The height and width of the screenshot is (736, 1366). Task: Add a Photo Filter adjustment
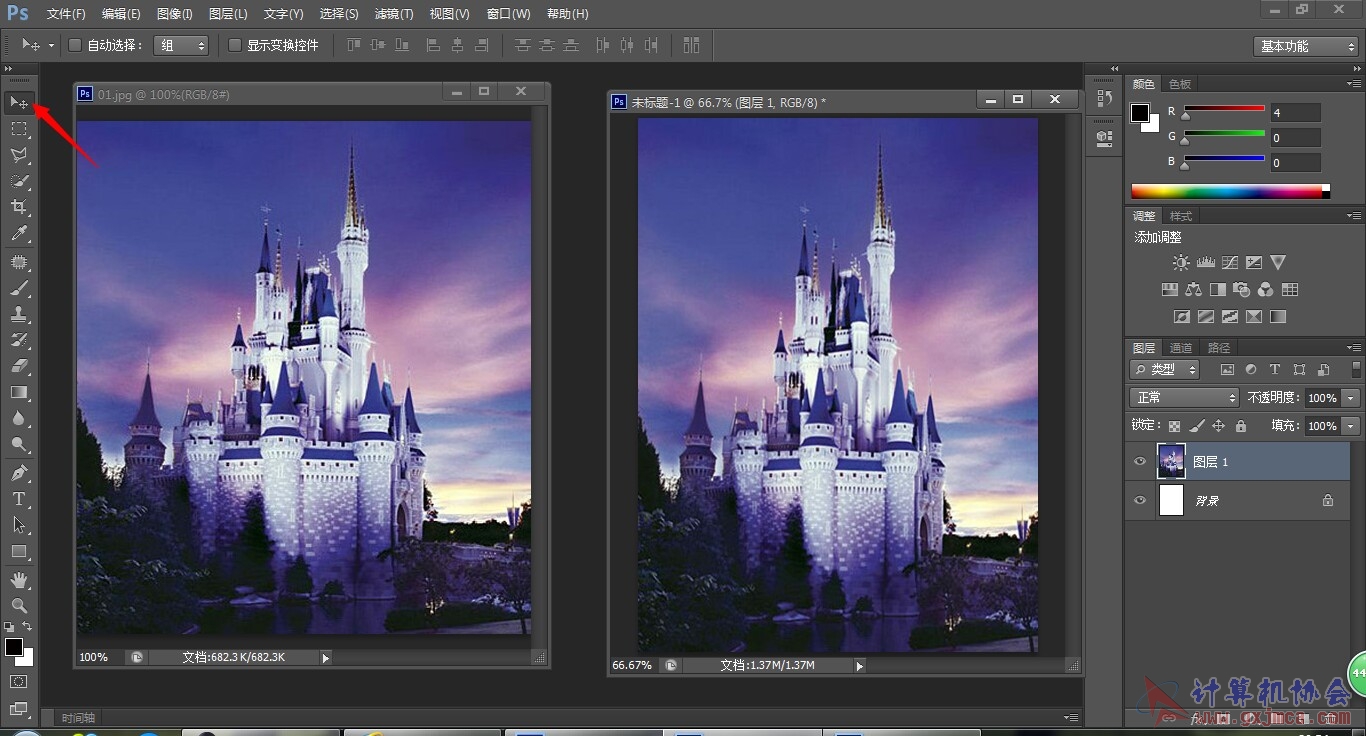click(x=1241, y=289)
